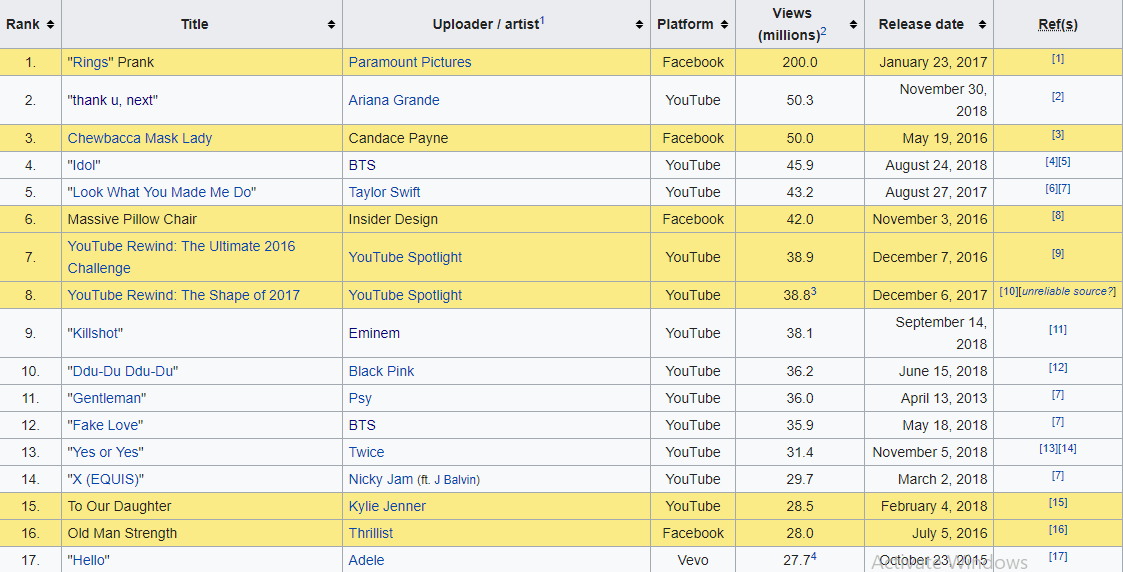Open Nicky Jam artist link
Image resolution: width=1123 pixels, height=572 pixels.
[380, 480]
